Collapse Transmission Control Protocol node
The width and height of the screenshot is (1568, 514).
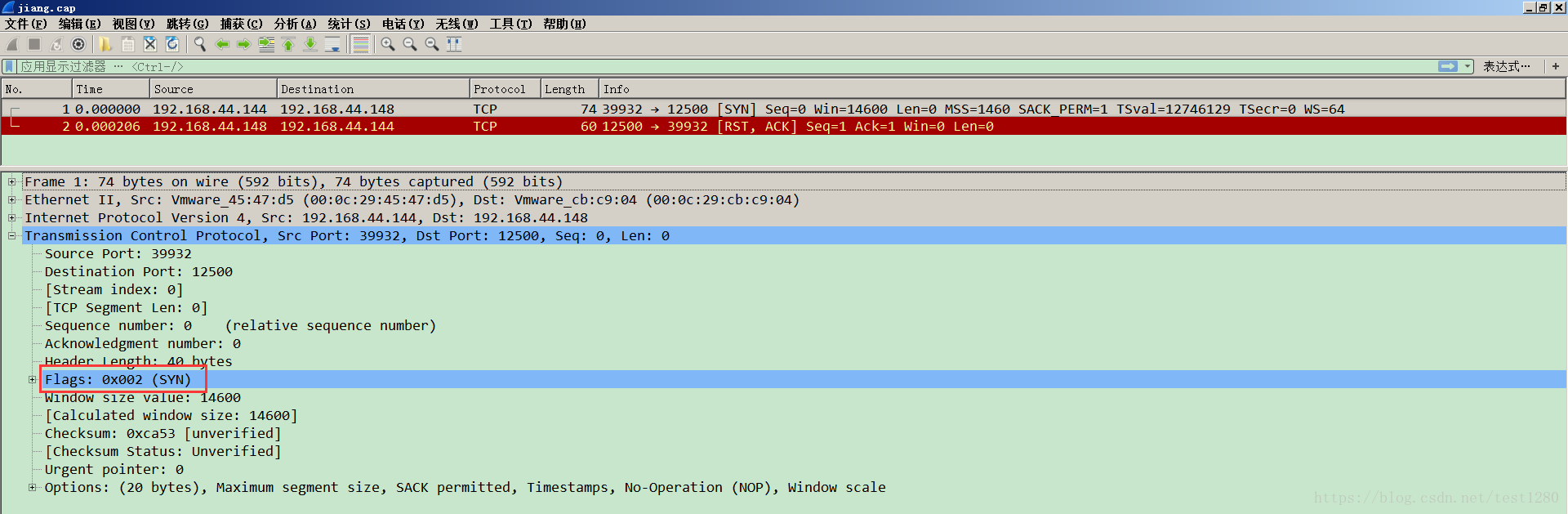12,235
